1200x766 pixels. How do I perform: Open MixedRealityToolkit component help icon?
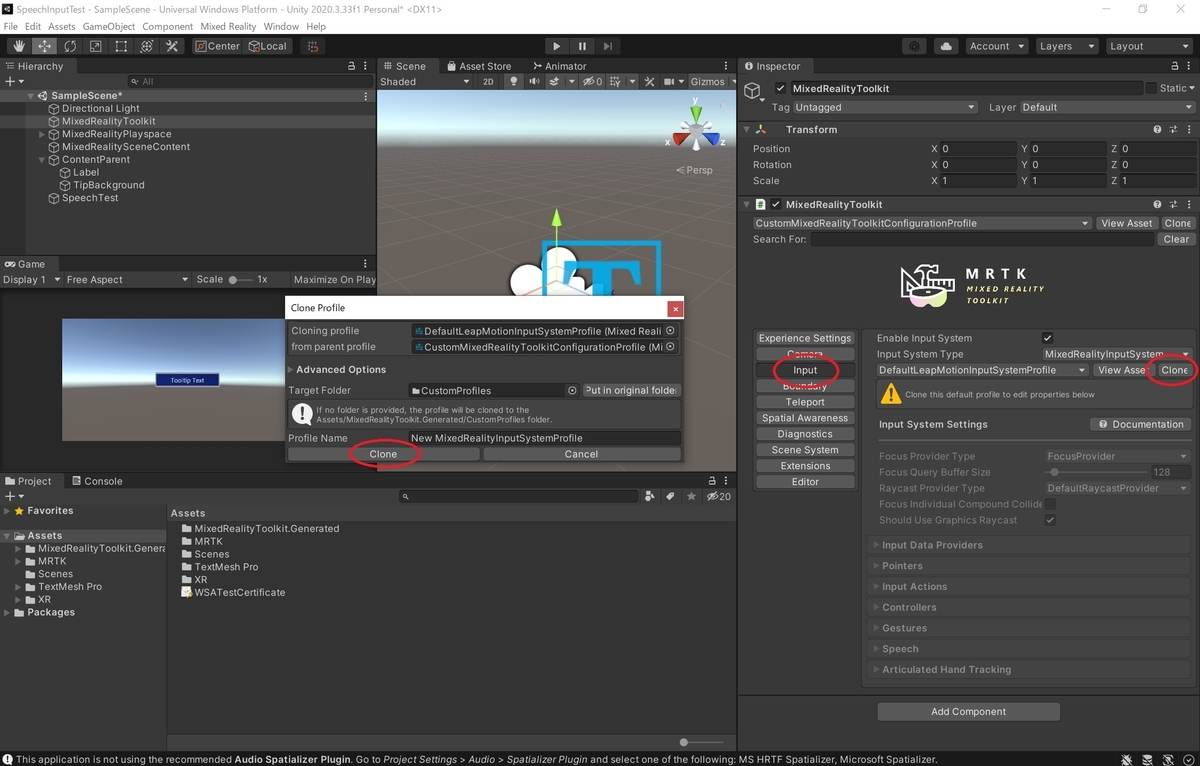1157,204
